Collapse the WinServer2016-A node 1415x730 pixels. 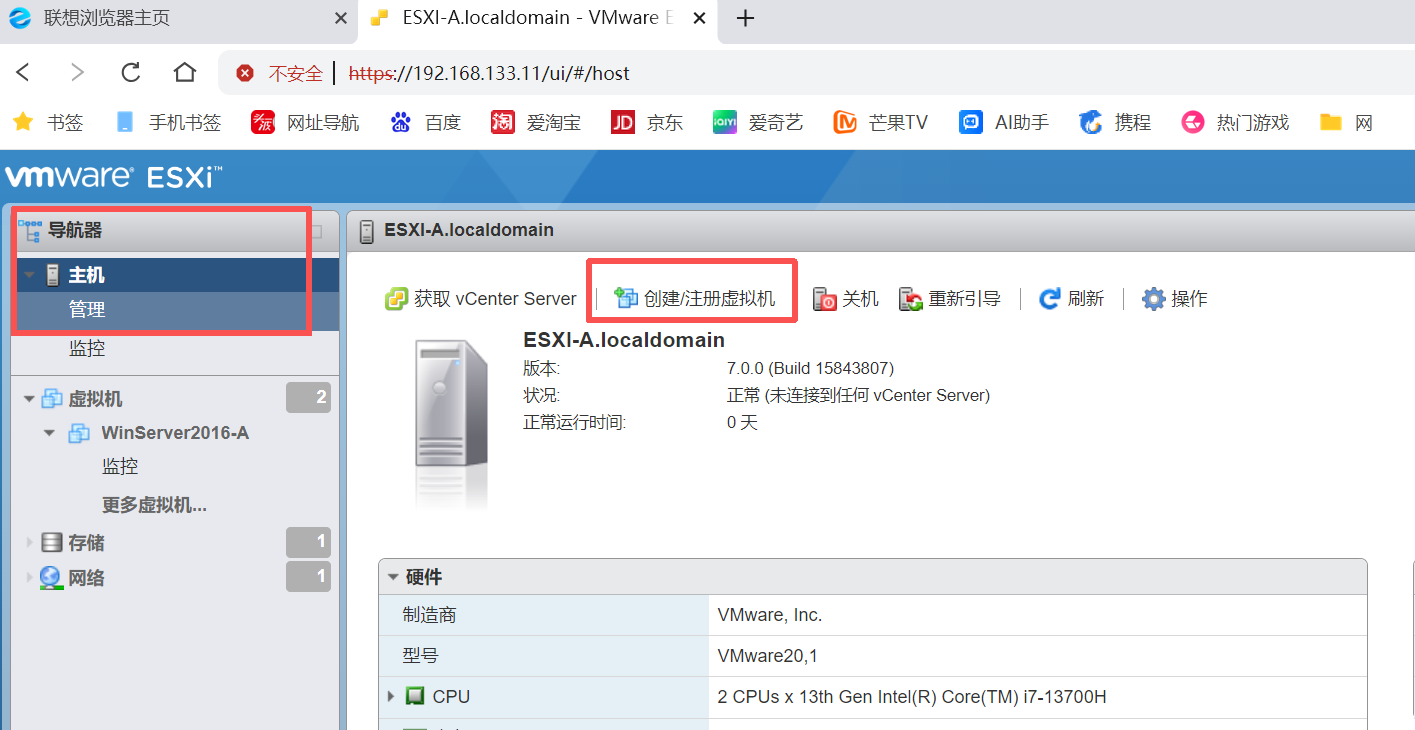point(50,433)
